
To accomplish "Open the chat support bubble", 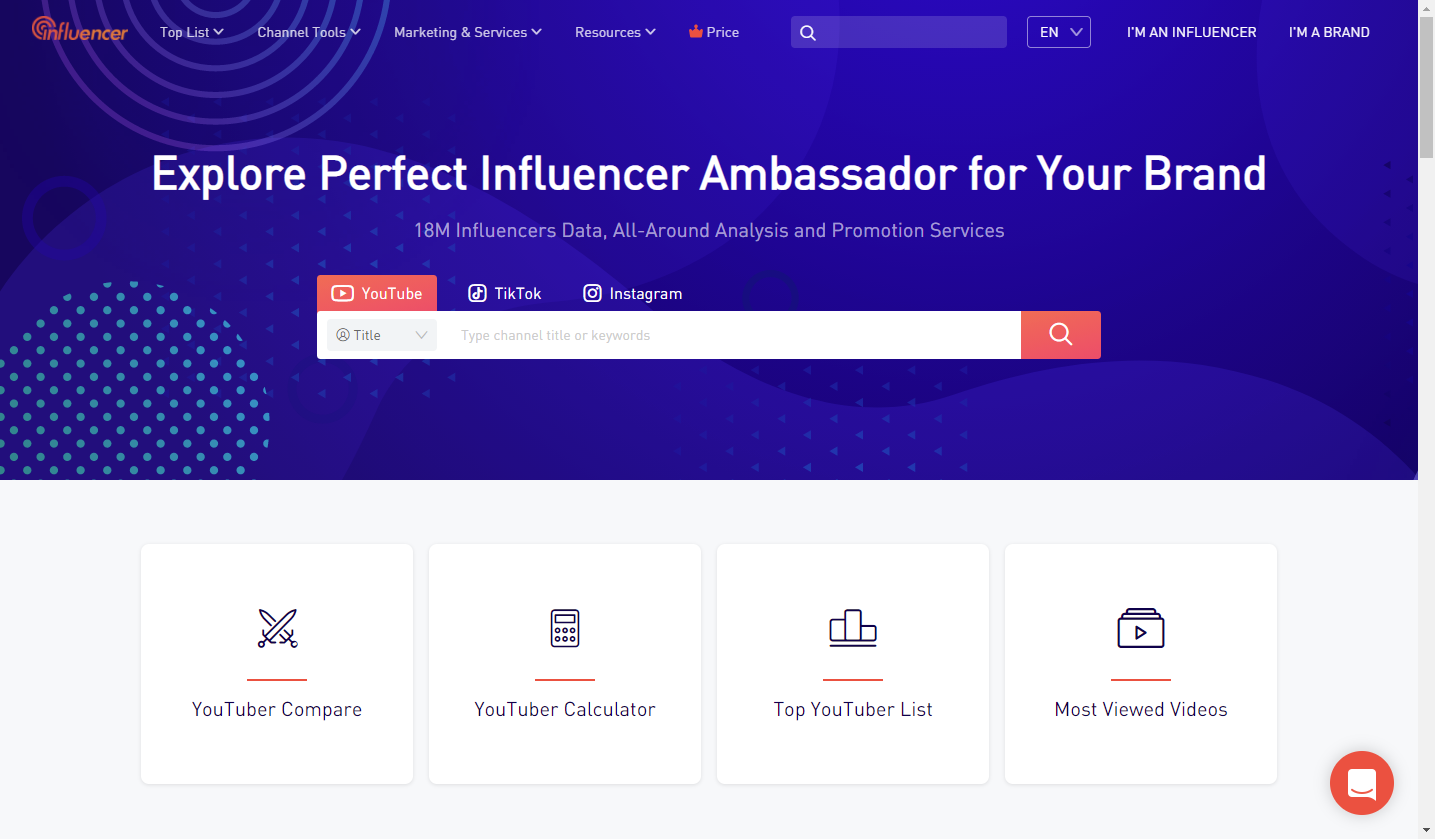I will click(1362, 783).
